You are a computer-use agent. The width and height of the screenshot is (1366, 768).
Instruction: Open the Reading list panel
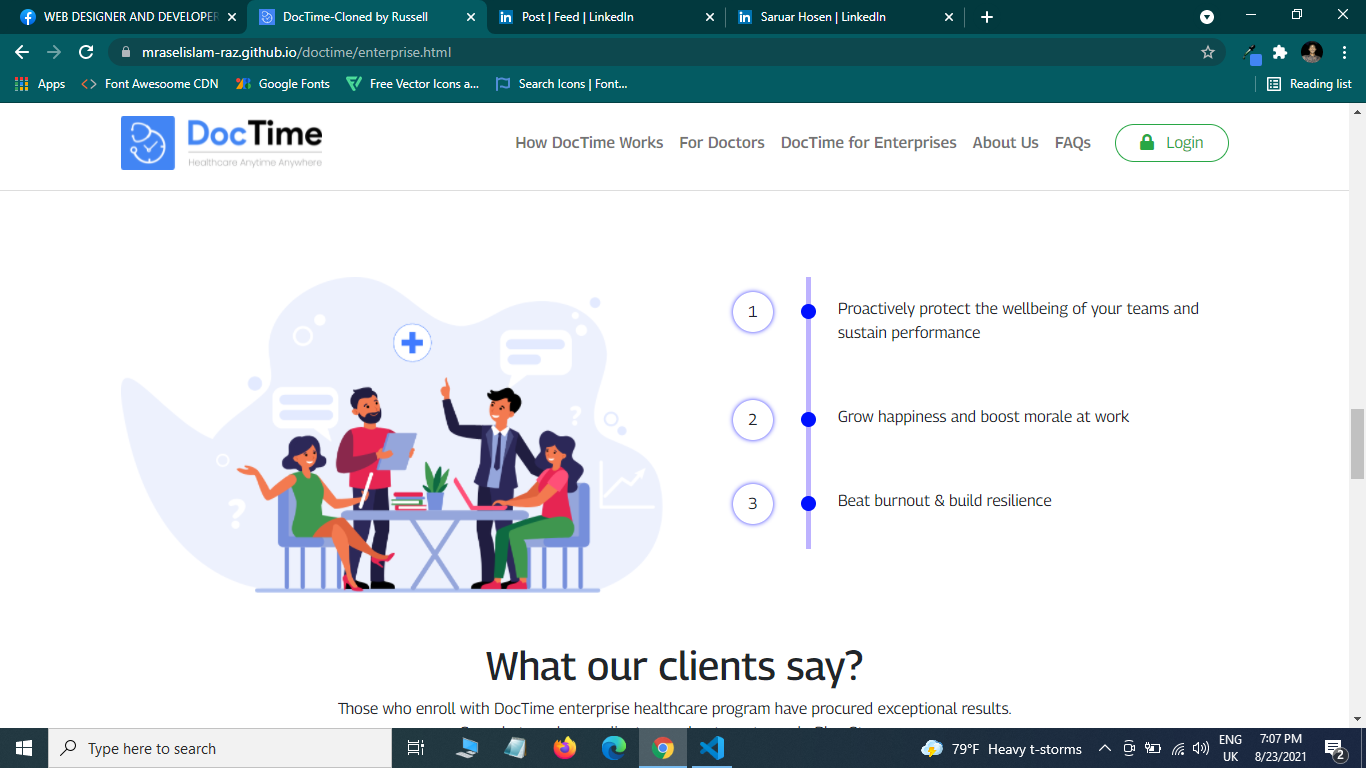coord(1309,84)
